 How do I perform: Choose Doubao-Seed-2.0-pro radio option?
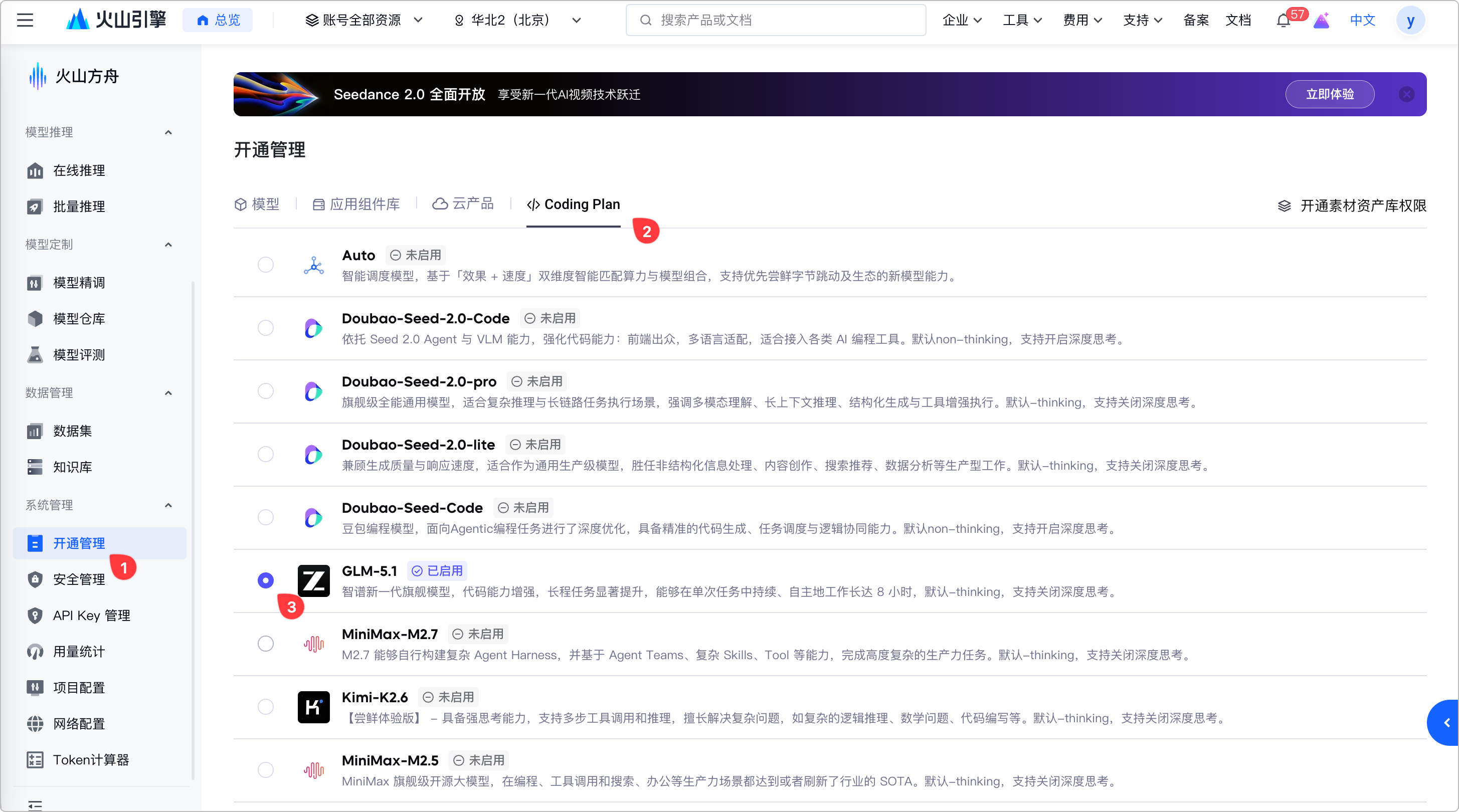(x=266, y=391)
